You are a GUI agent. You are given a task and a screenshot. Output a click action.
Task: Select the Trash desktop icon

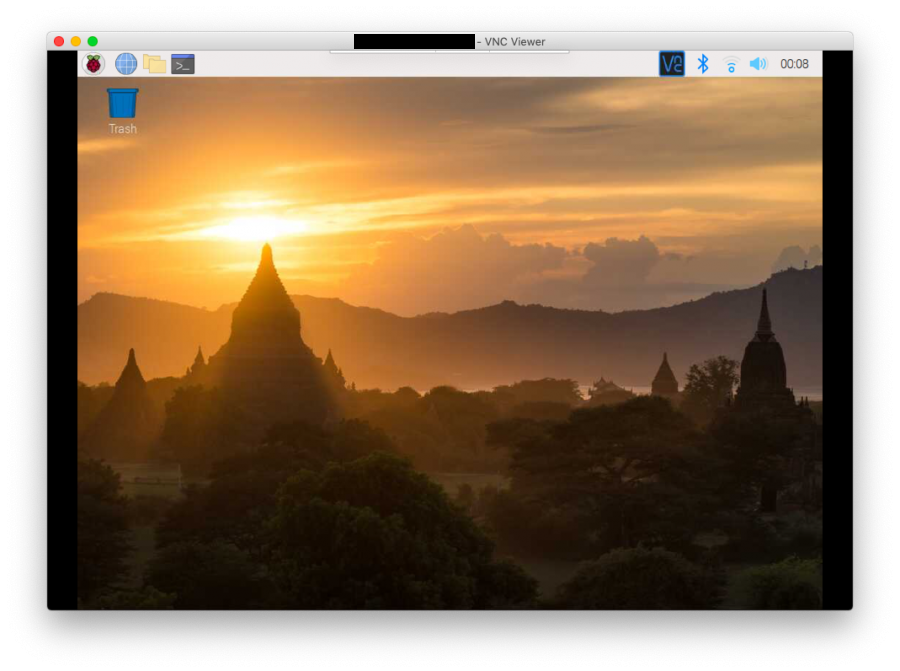(x=123, y=103)
